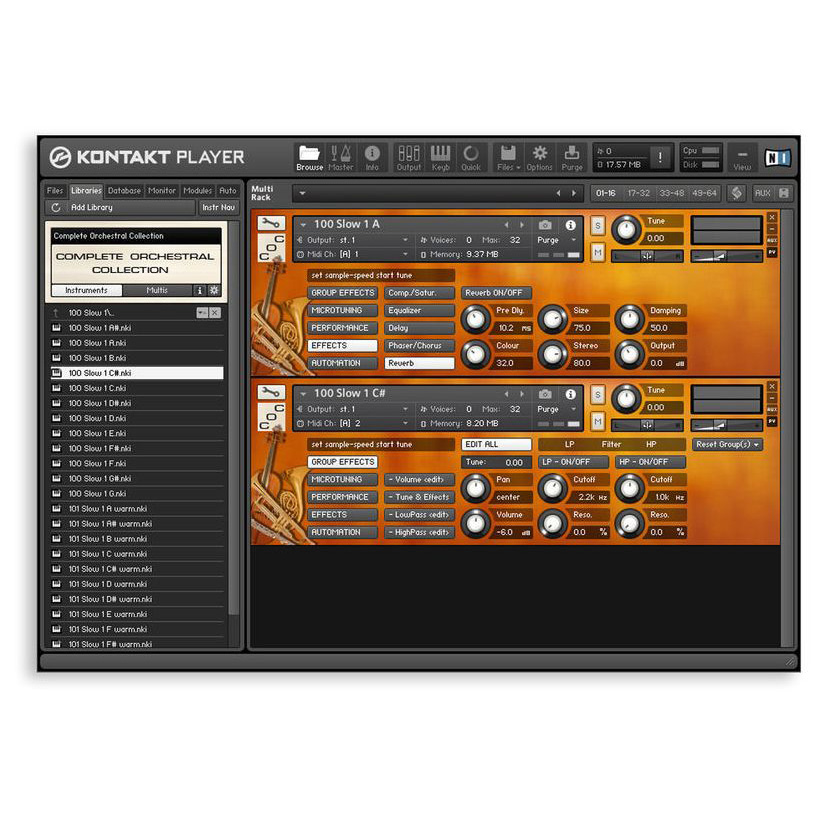Screen dimensions: 820x820
Task: Open the library Multis tab
Action: pos(157,290)
